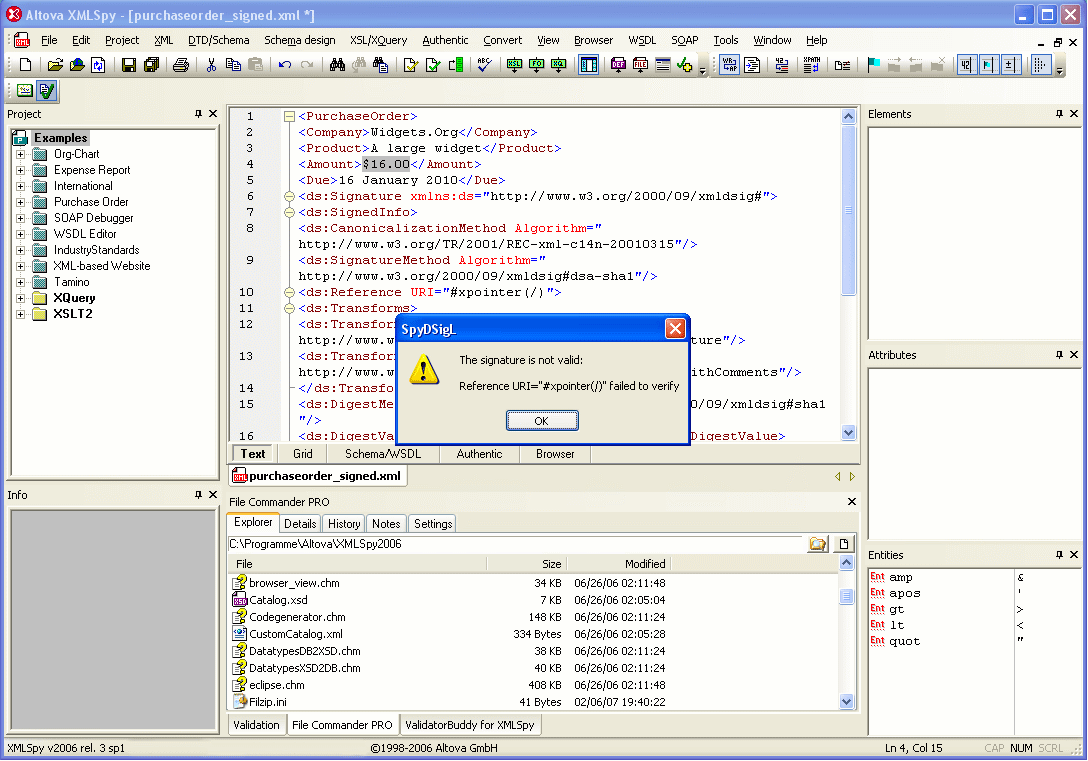
Task: Validate XML with the green checkmark icon
Action: [x=433, y=65]
